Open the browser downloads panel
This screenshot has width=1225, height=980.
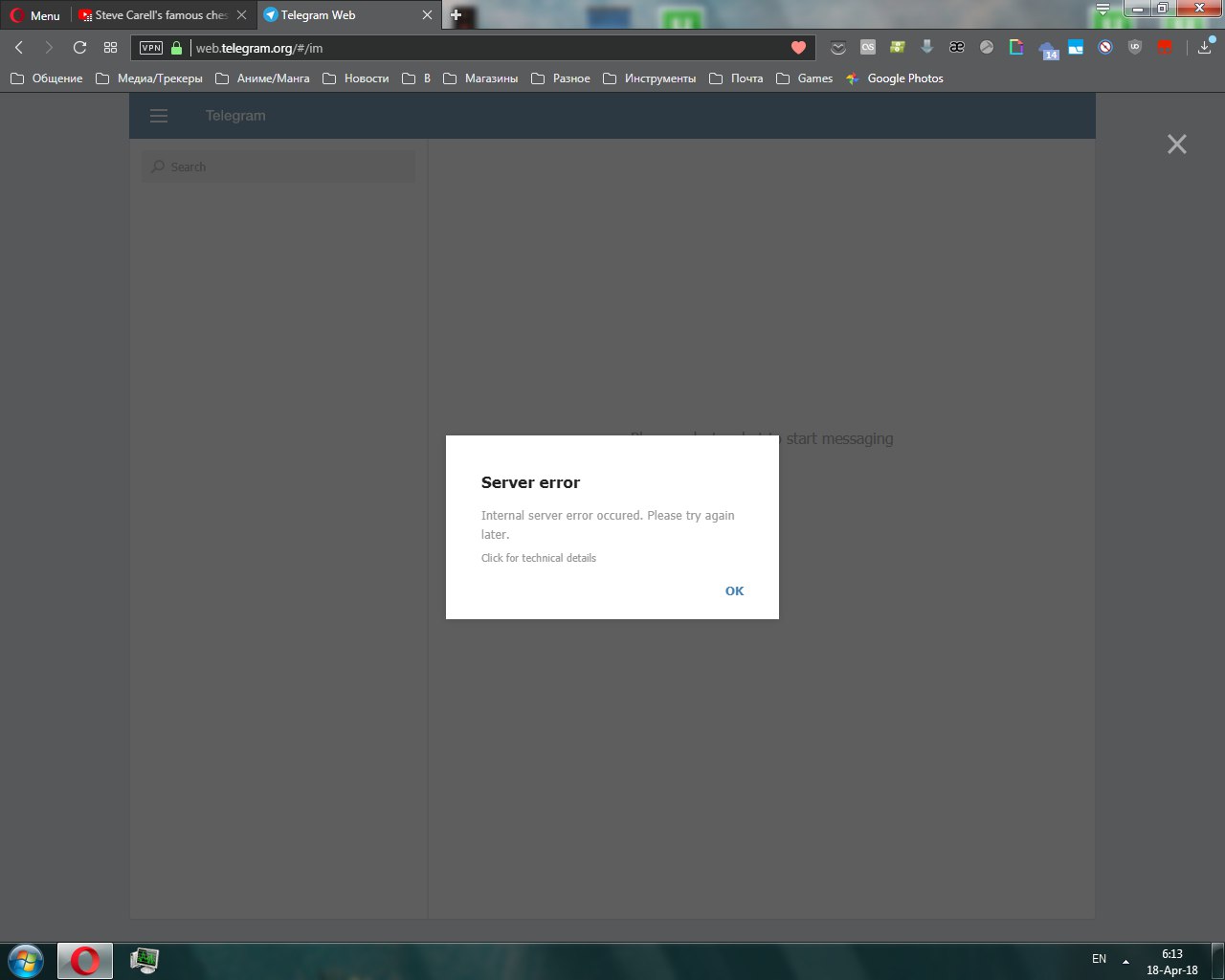tap(1205, 48)
